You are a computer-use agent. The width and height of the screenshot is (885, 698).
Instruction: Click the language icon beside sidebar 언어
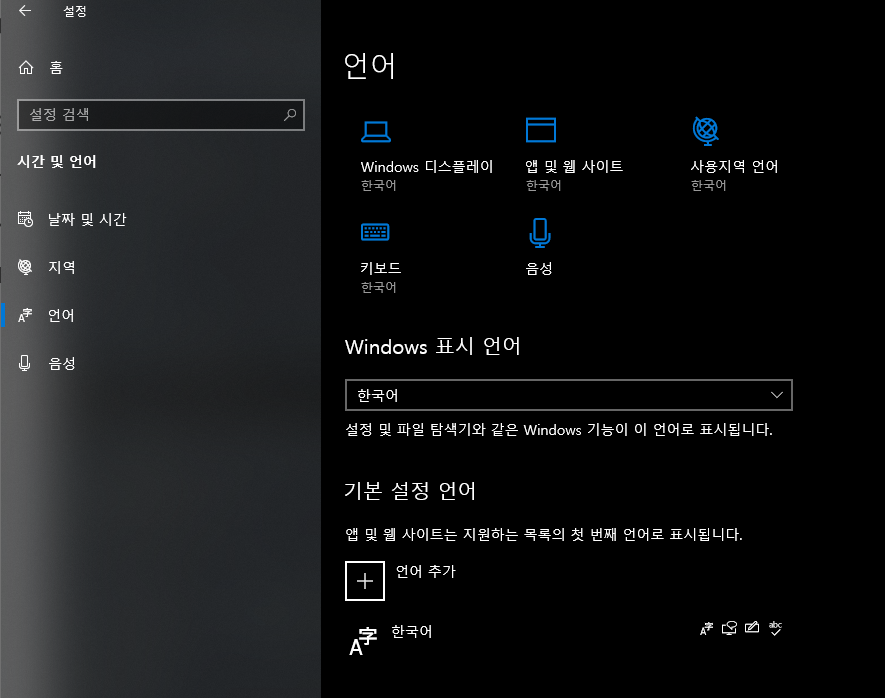[25, 315]
